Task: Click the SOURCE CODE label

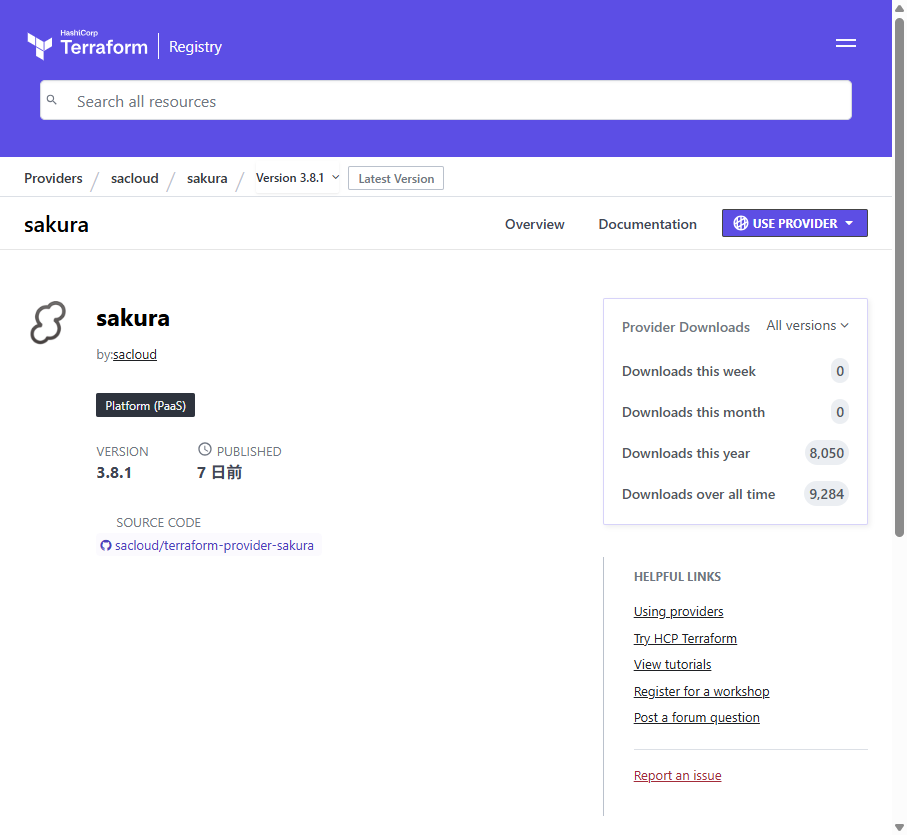Action: pos(158,523)
